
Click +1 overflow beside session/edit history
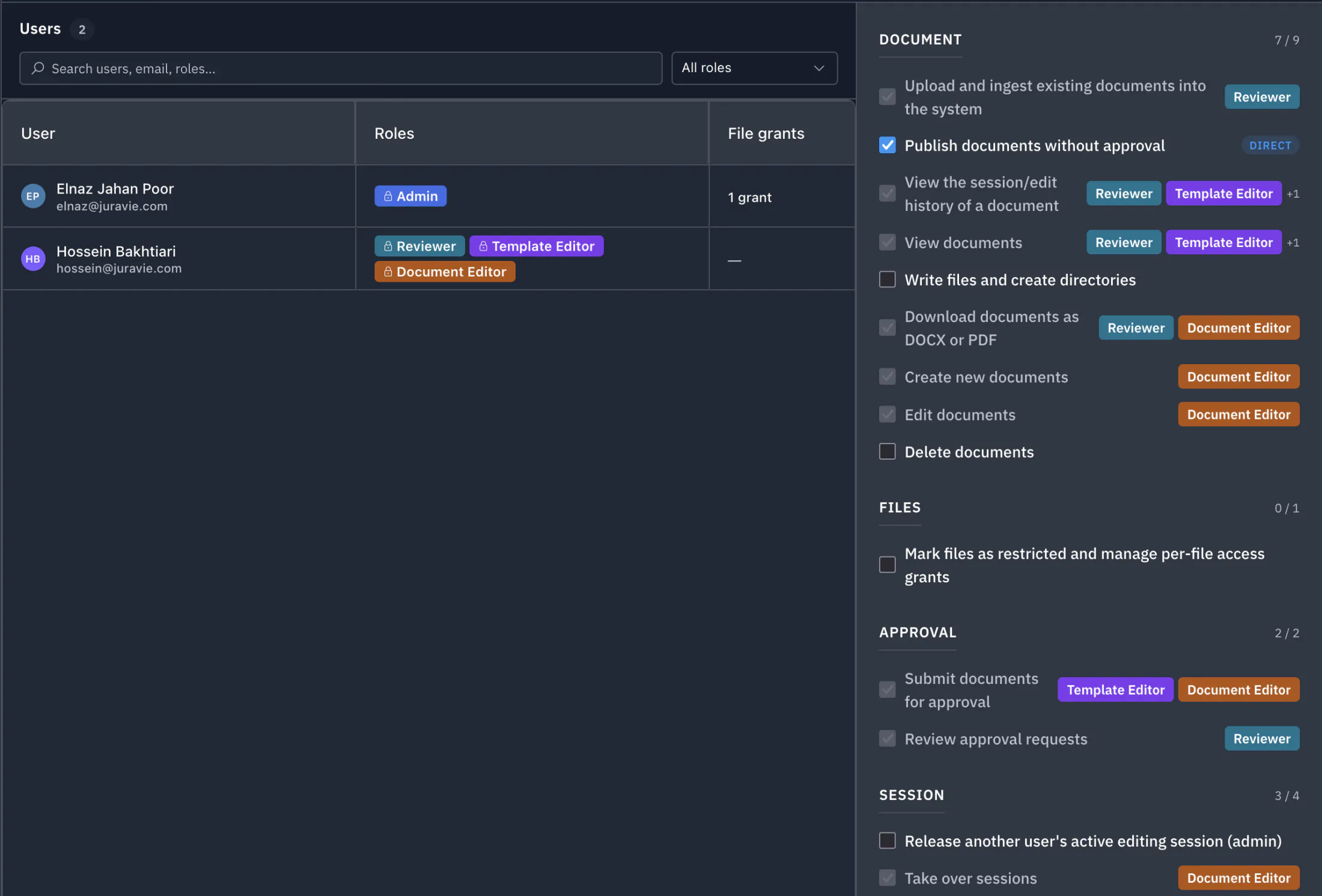point(1293,194)
